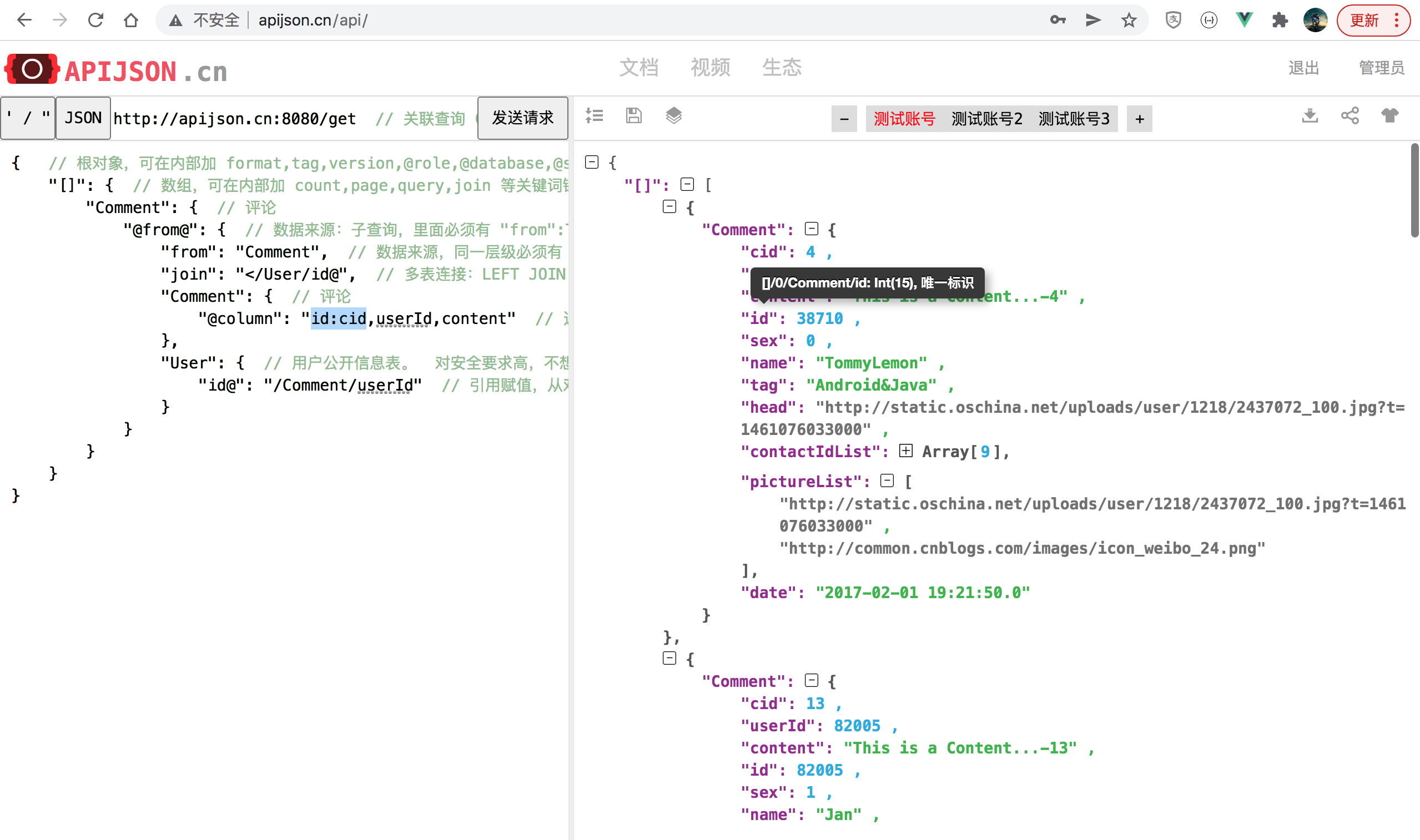Click the 退出 logout link
Viewport: 1420px width, 840px height.
(1303, 68)
